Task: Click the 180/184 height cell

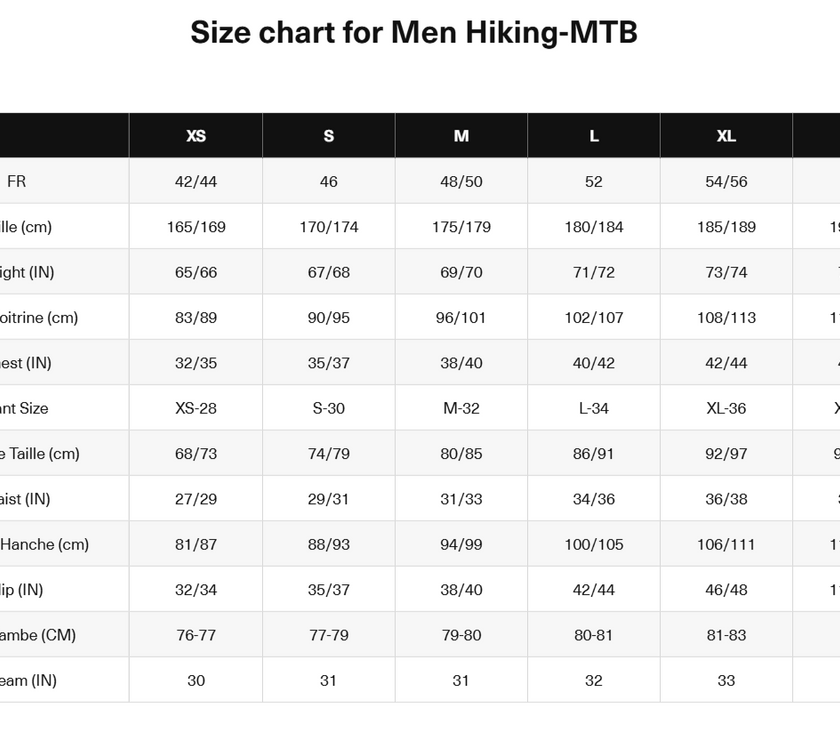Action: pyautogui.click(x=594, y=227)
